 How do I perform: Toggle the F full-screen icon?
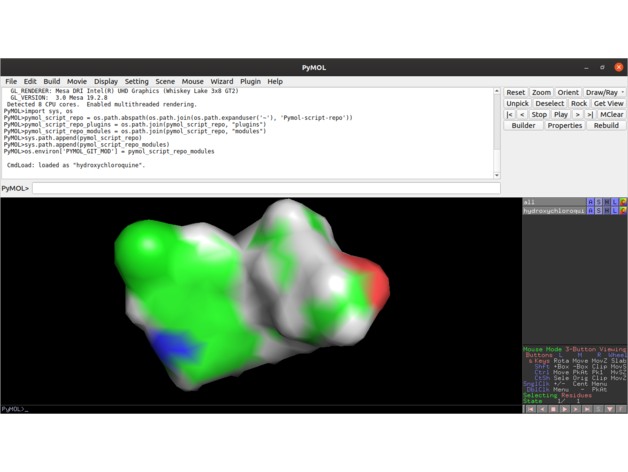[621, 409]
